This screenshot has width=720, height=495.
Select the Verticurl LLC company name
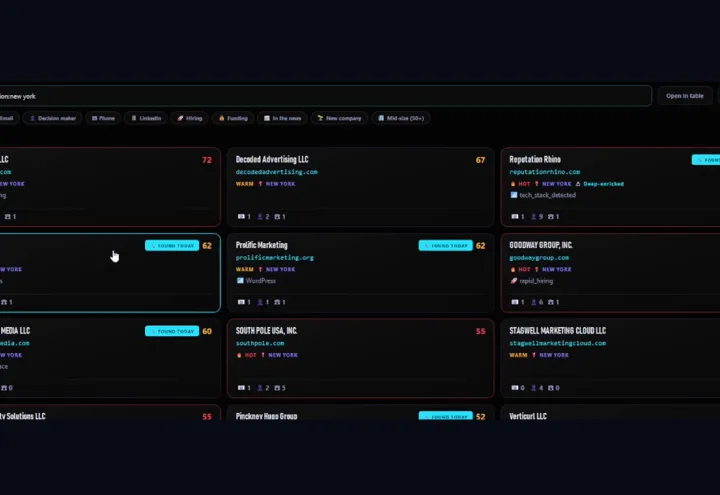[x=528, y=416]
